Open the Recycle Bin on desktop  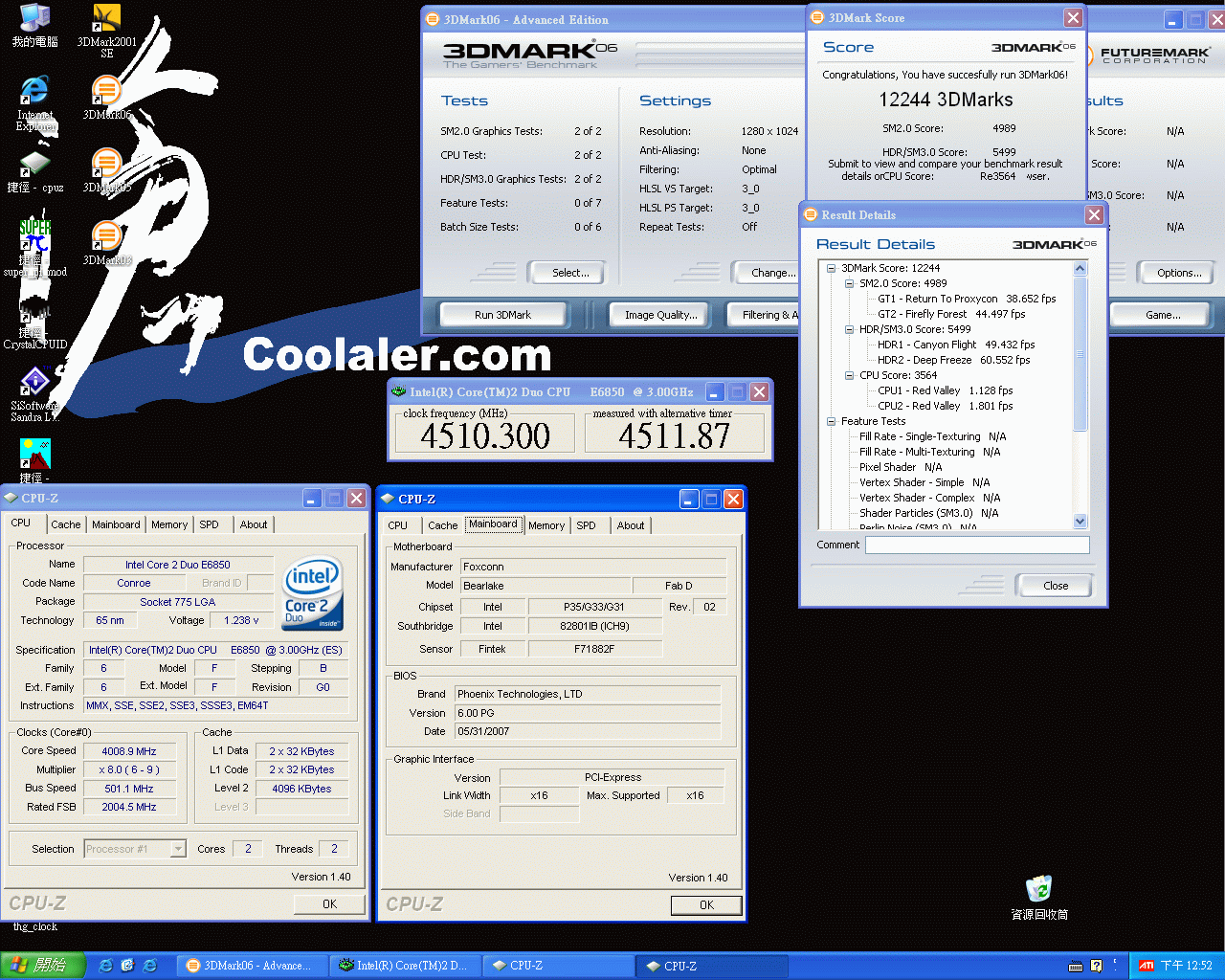tap(1039, 898)
